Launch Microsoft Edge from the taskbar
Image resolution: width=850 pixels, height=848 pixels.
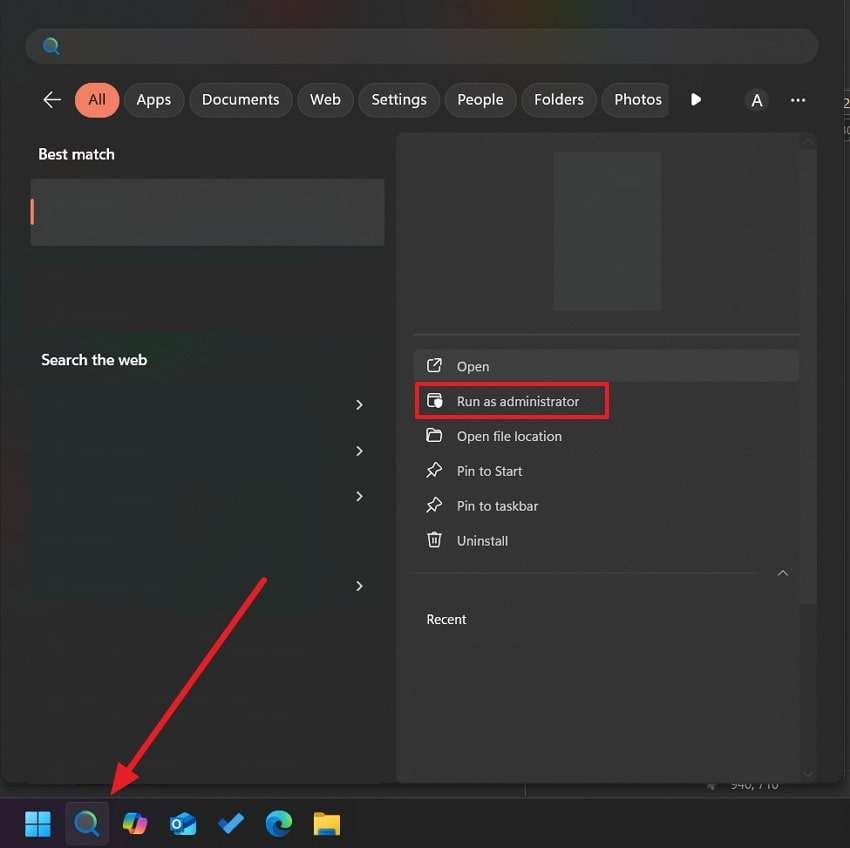pyautogui.click(x=279, y=824)
